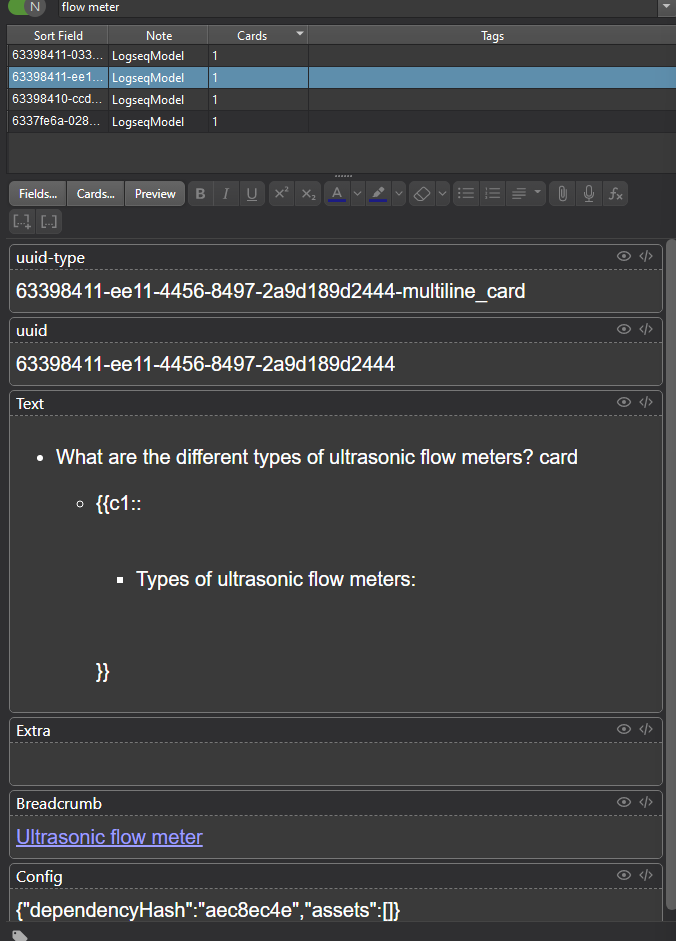676x941 pixels.
Task: Collapse the Breadcrumb field label
Action: [59, 804]
